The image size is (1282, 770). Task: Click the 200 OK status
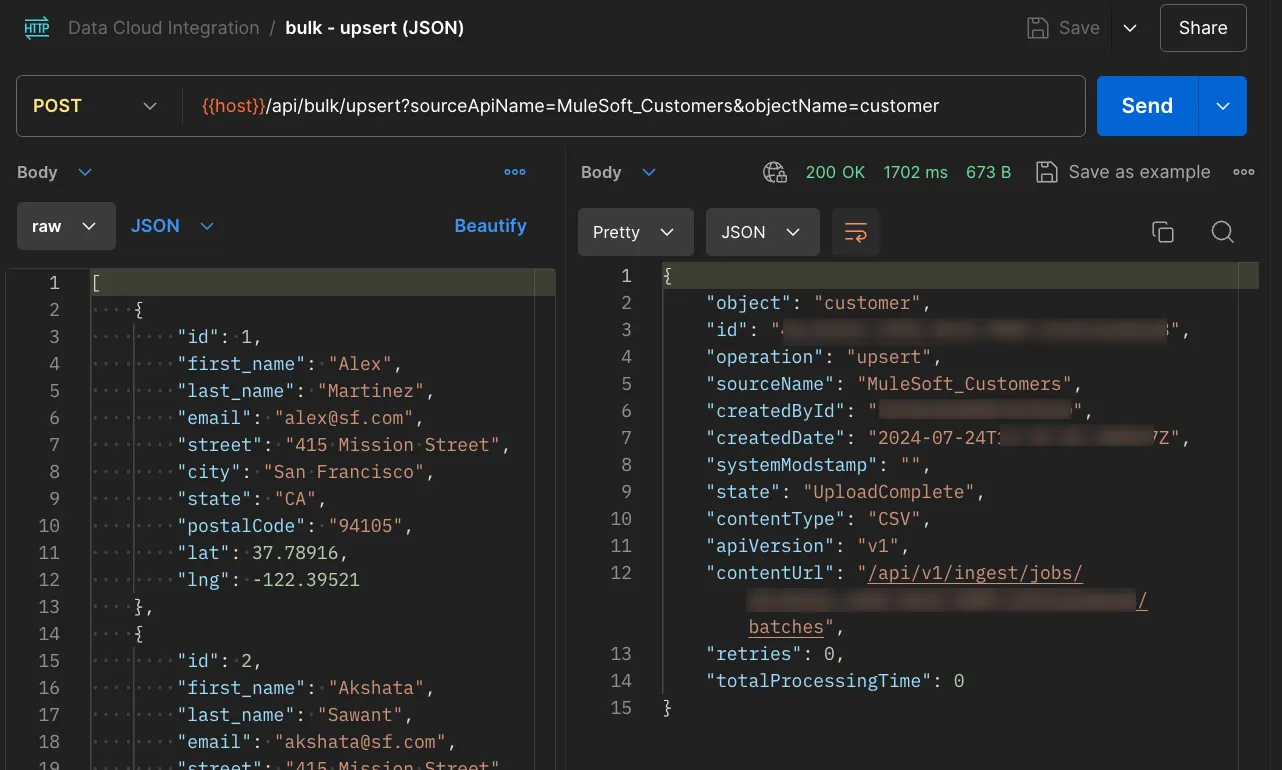(835, 172)
